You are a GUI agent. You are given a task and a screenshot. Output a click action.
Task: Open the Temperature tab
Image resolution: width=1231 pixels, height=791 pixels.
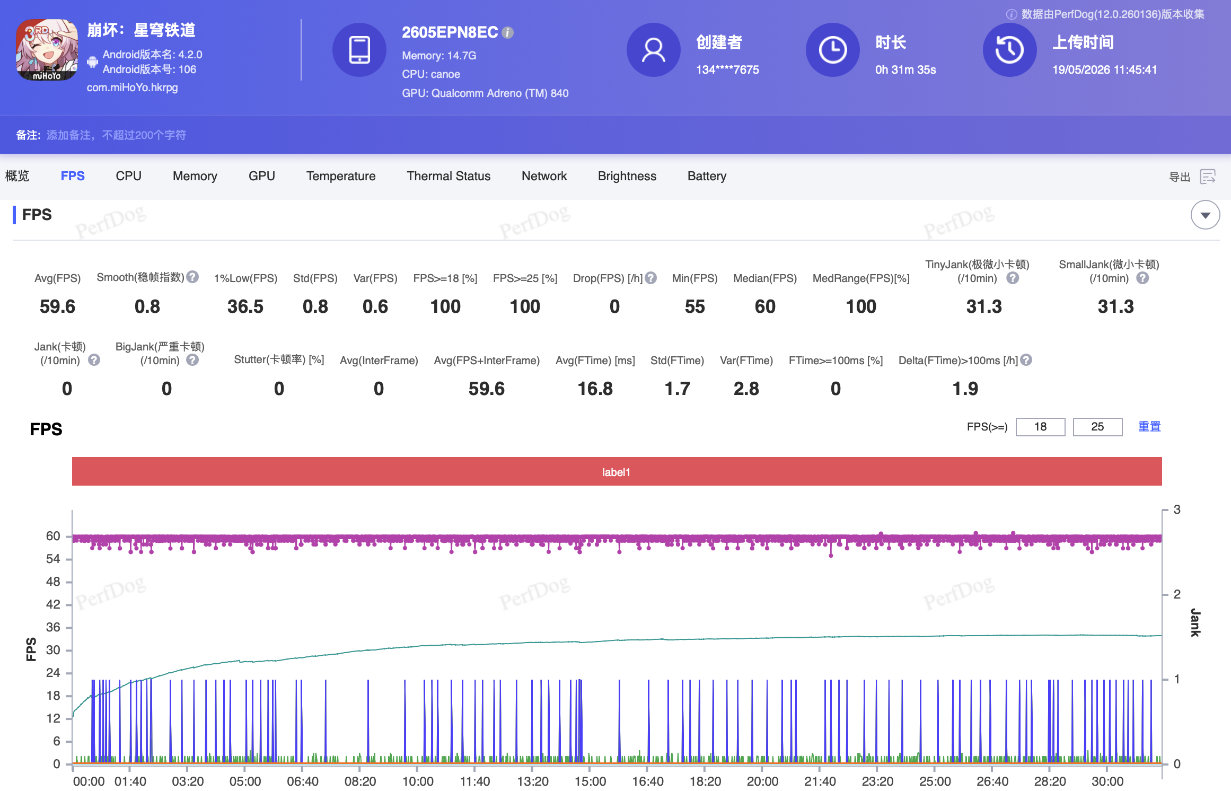341,176
